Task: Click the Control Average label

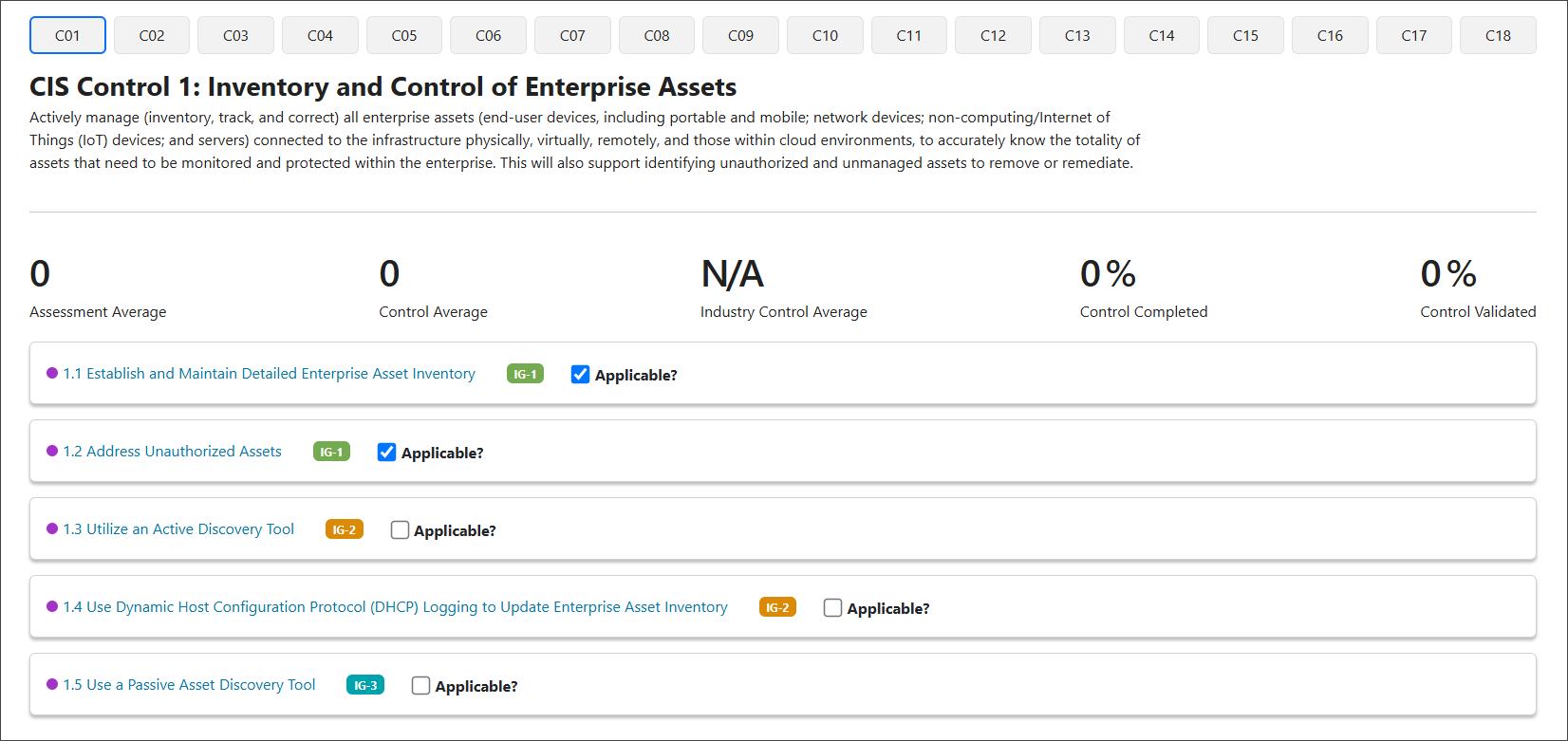Action: [x=433, y=311]
